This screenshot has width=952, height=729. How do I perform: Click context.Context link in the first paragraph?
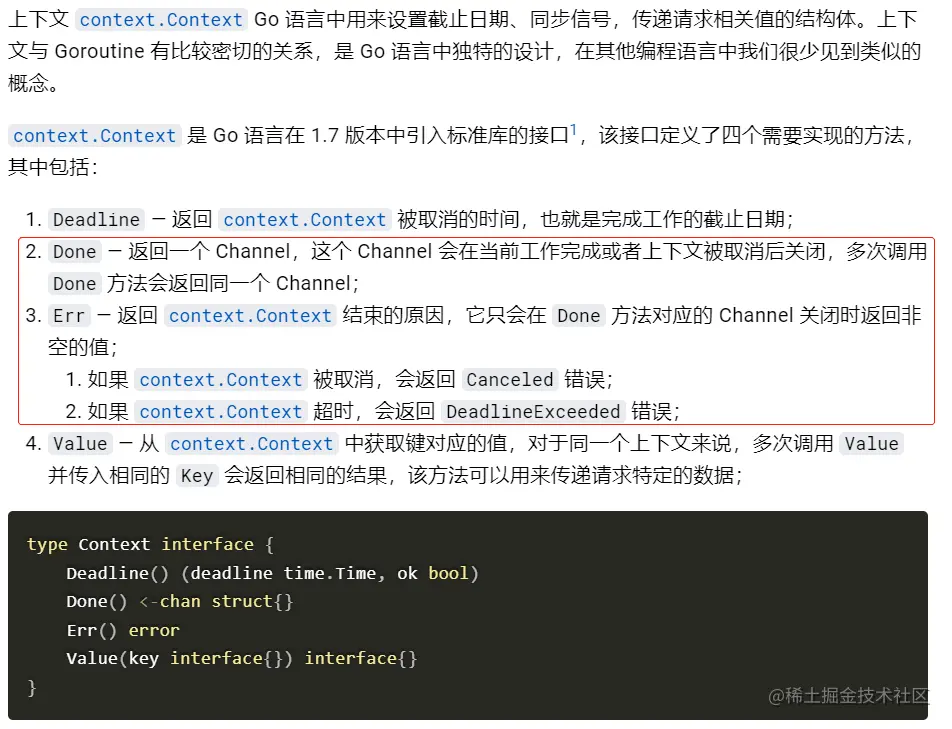click(x=161, y=20)
